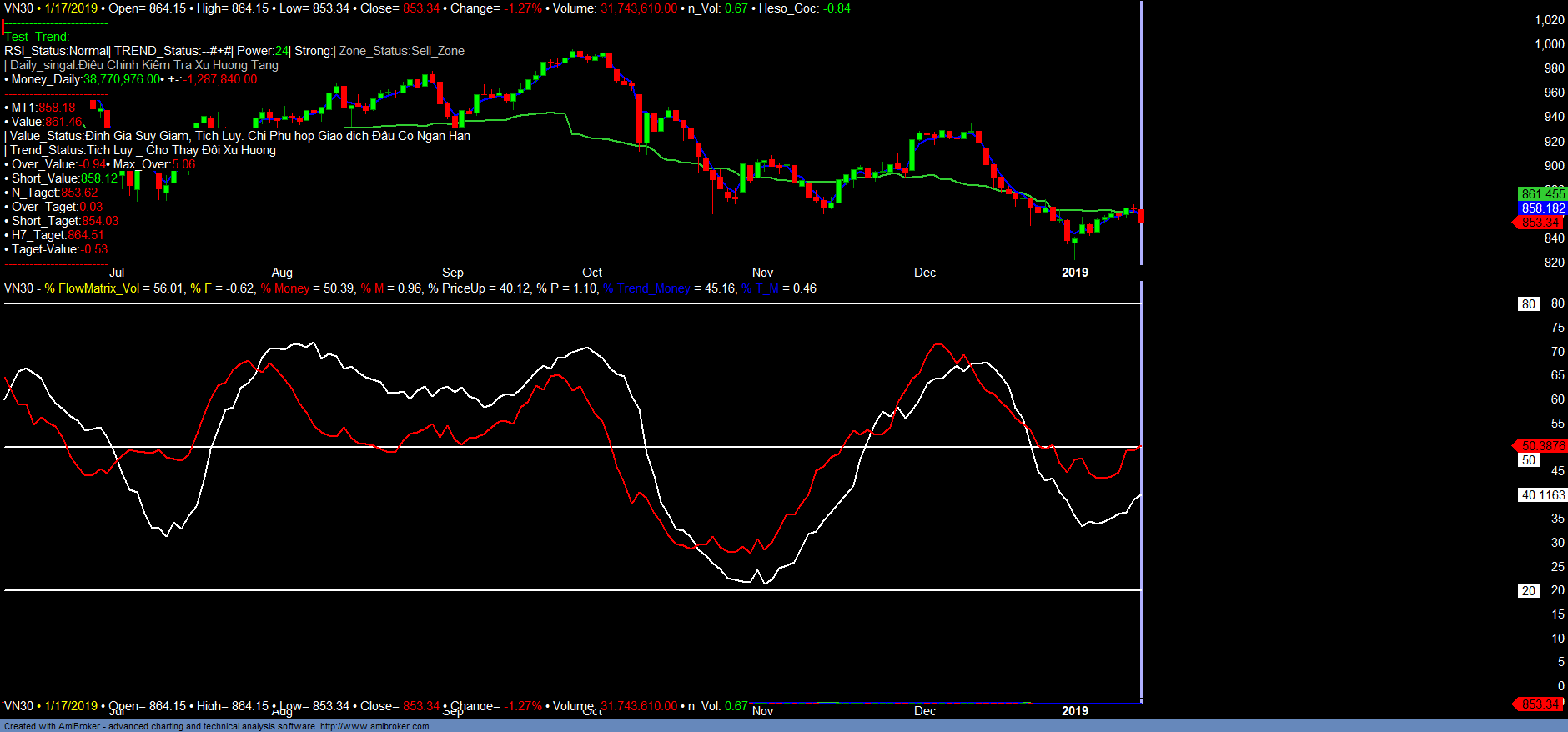Click the Zone_Status:Sell_Zone text
This screenshot has width=1568, height=732.
point(401,51)
